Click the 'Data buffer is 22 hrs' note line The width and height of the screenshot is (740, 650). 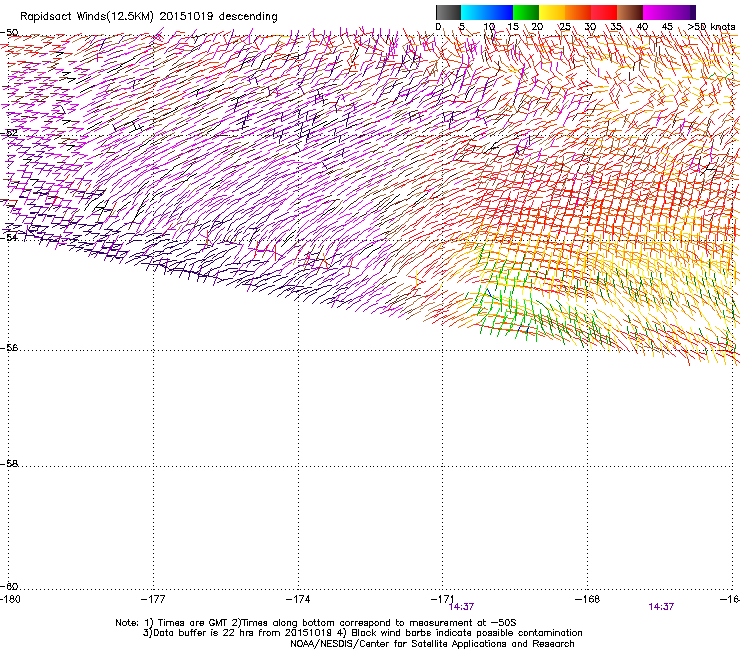(x=362, y=633)
